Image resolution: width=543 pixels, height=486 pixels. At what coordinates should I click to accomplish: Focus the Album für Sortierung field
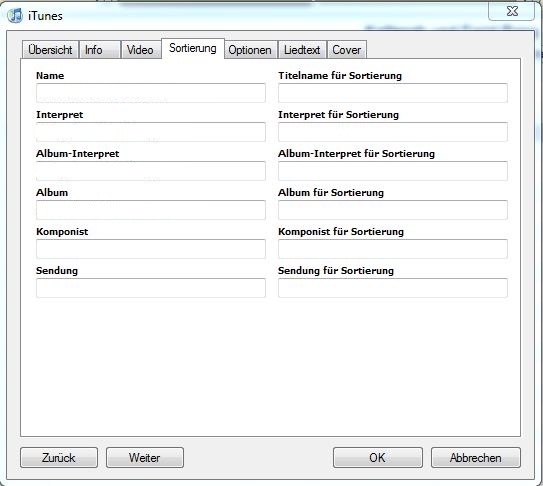tap(393, 210)
